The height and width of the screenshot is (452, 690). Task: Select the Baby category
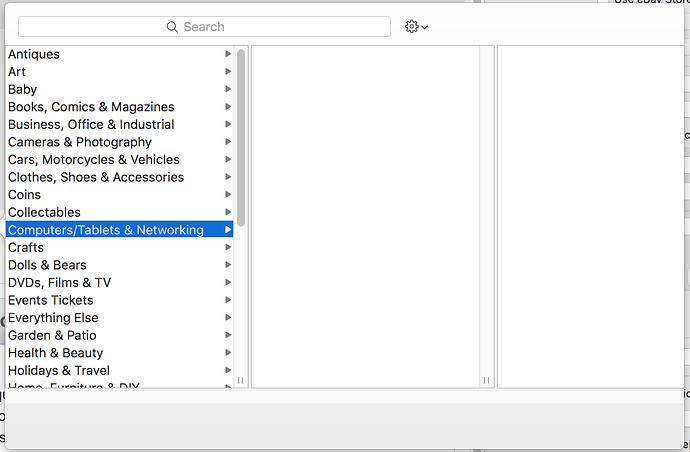[119, 89]
